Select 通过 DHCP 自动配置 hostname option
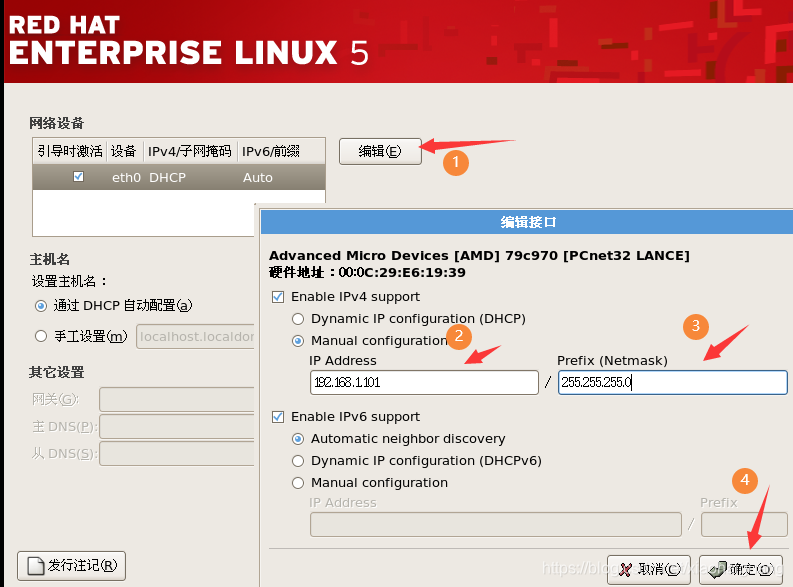Screen dimensions: 793x587 coord(41,306)
